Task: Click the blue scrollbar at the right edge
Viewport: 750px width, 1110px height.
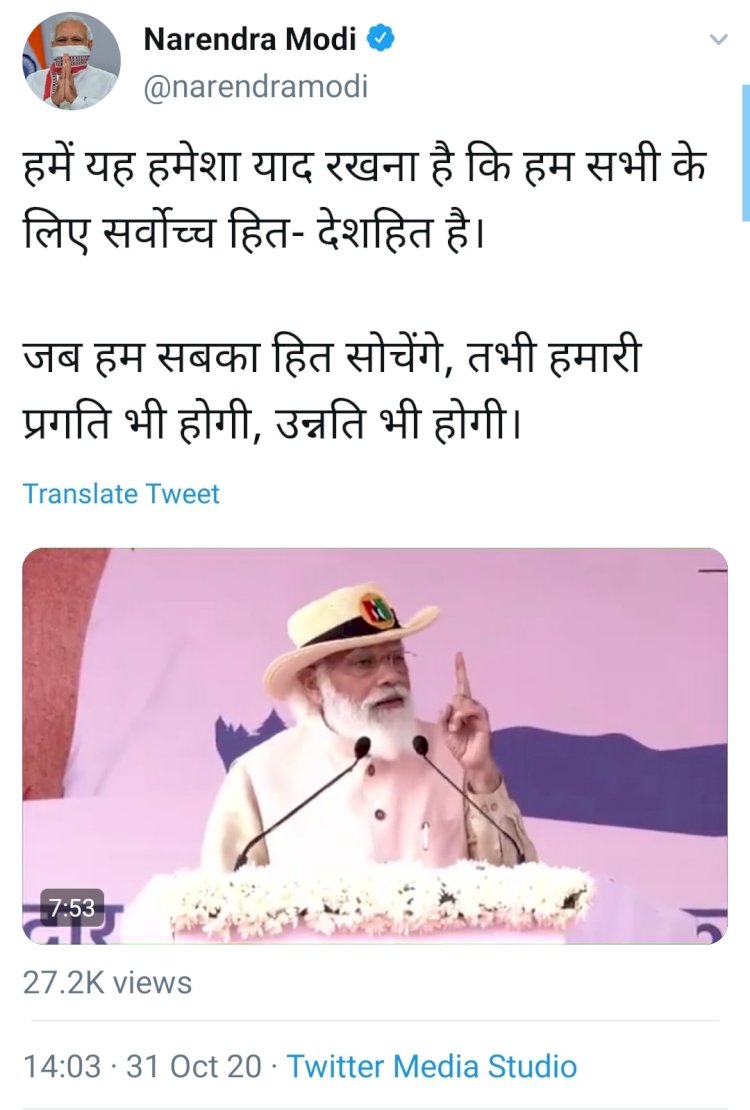Action: click(x=746, y=156)
